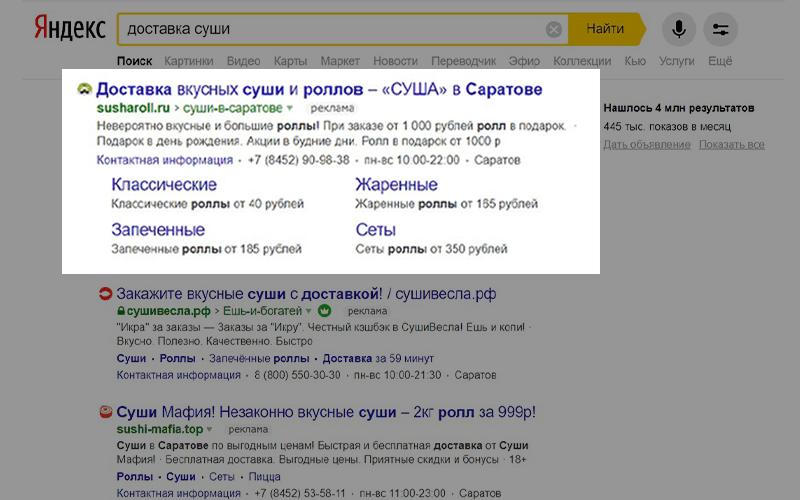Switch to Картинки tab

(x=189, y=61)
